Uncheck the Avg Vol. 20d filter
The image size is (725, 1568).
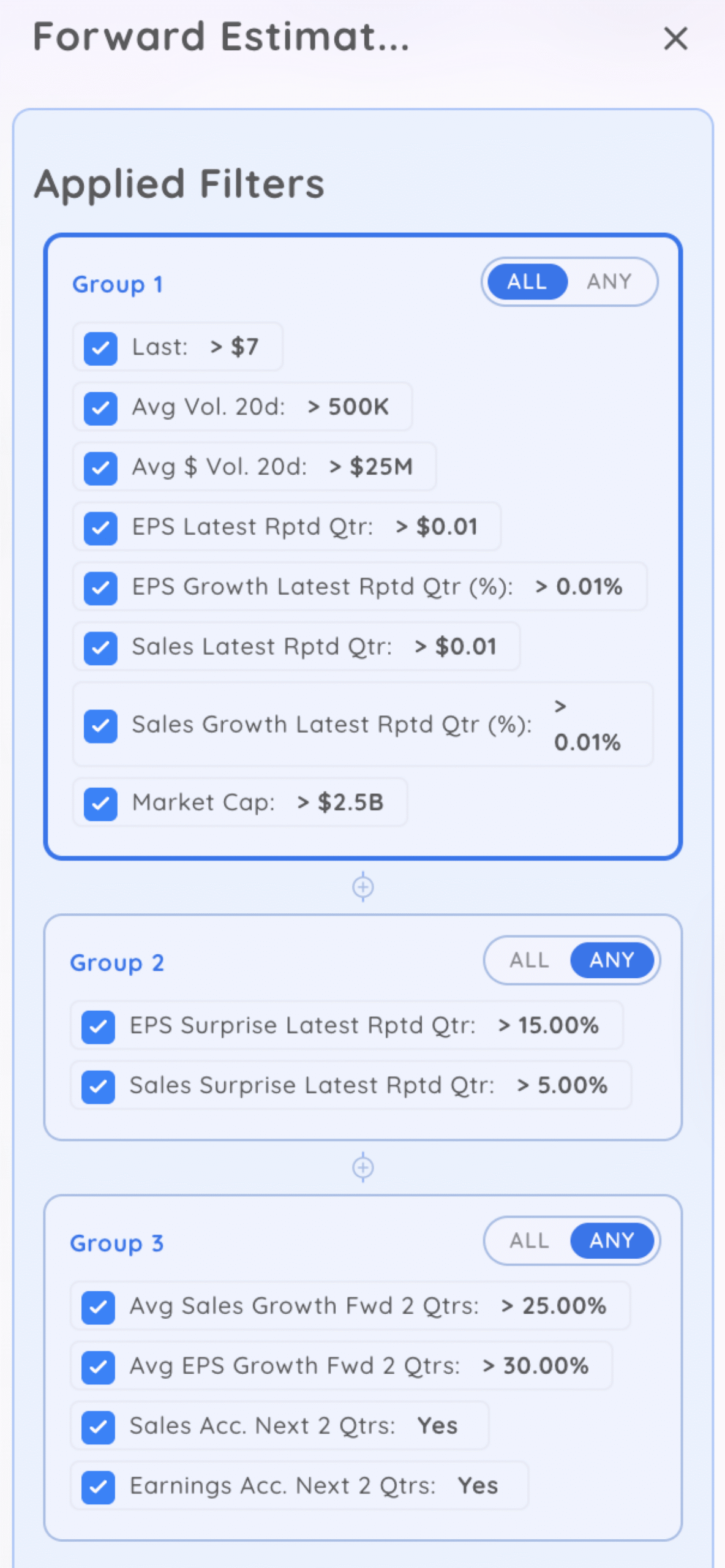click(100, 408)
